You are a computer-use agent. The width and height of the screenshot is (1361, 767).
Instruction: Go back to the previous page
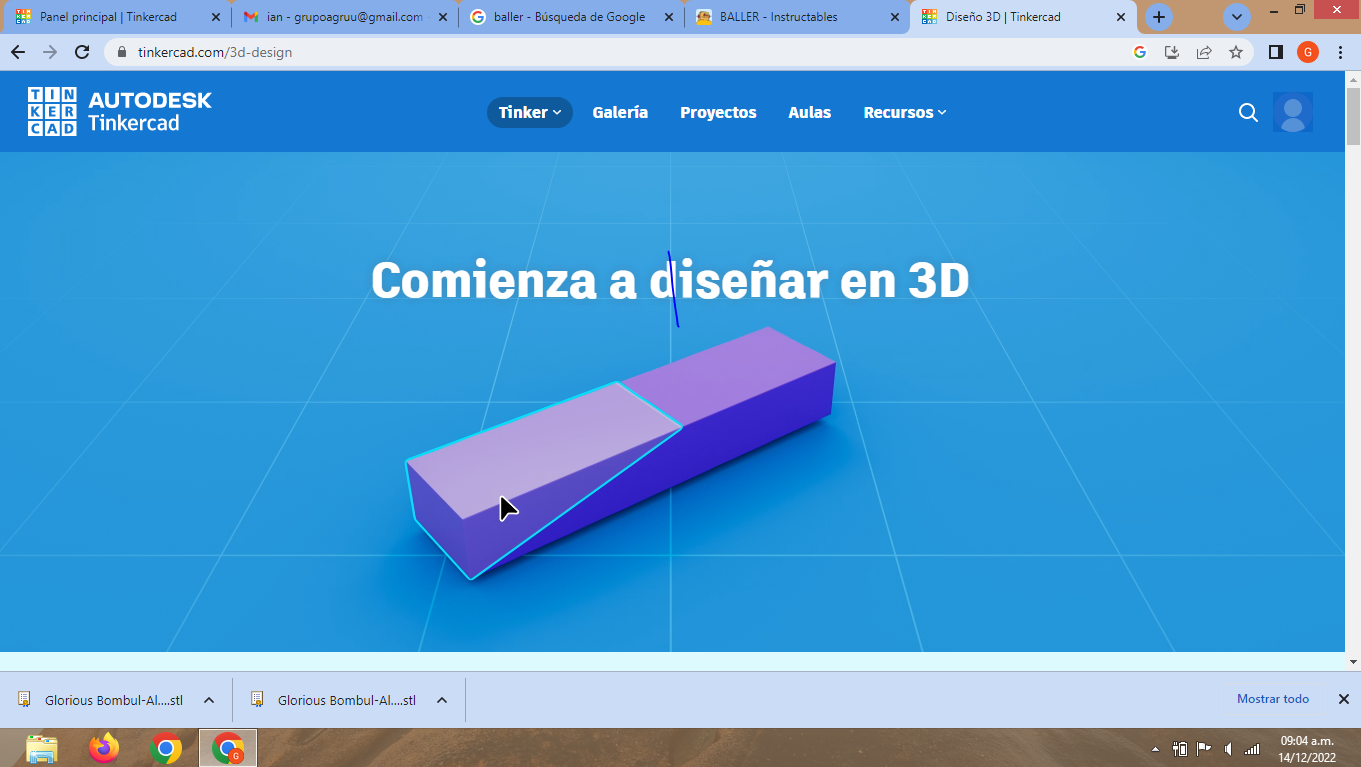pyautogui.click(x=18, y=52)
